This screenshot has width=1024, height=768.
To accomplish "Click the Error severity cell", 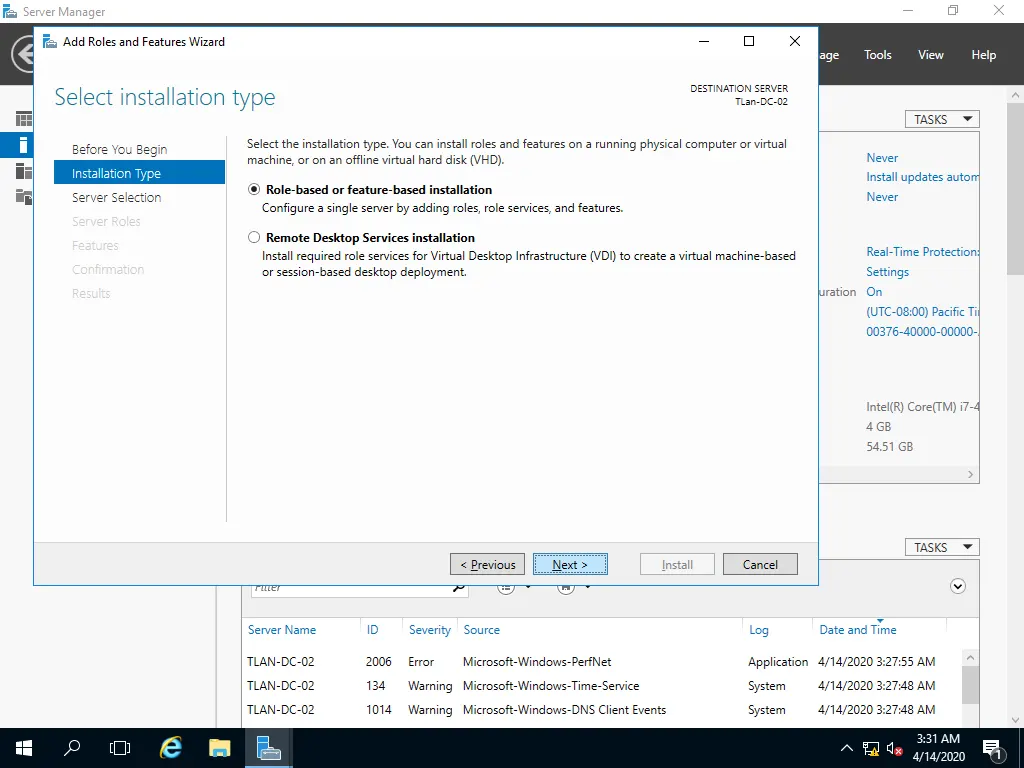I will [421, 662].
